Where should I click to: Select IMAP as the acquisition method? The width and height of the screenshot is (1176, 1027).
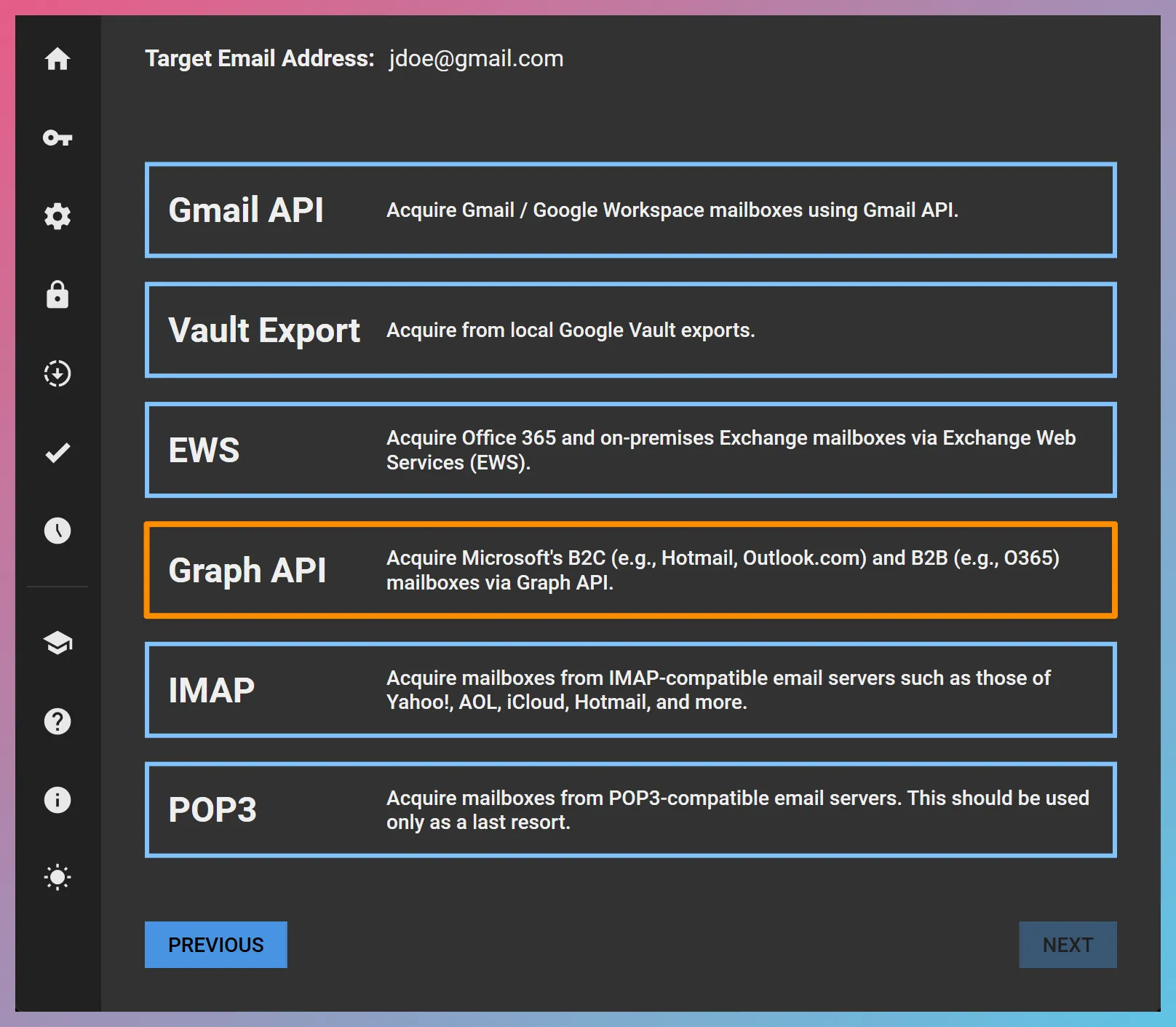pyautogui.click(x=631, y=689)
